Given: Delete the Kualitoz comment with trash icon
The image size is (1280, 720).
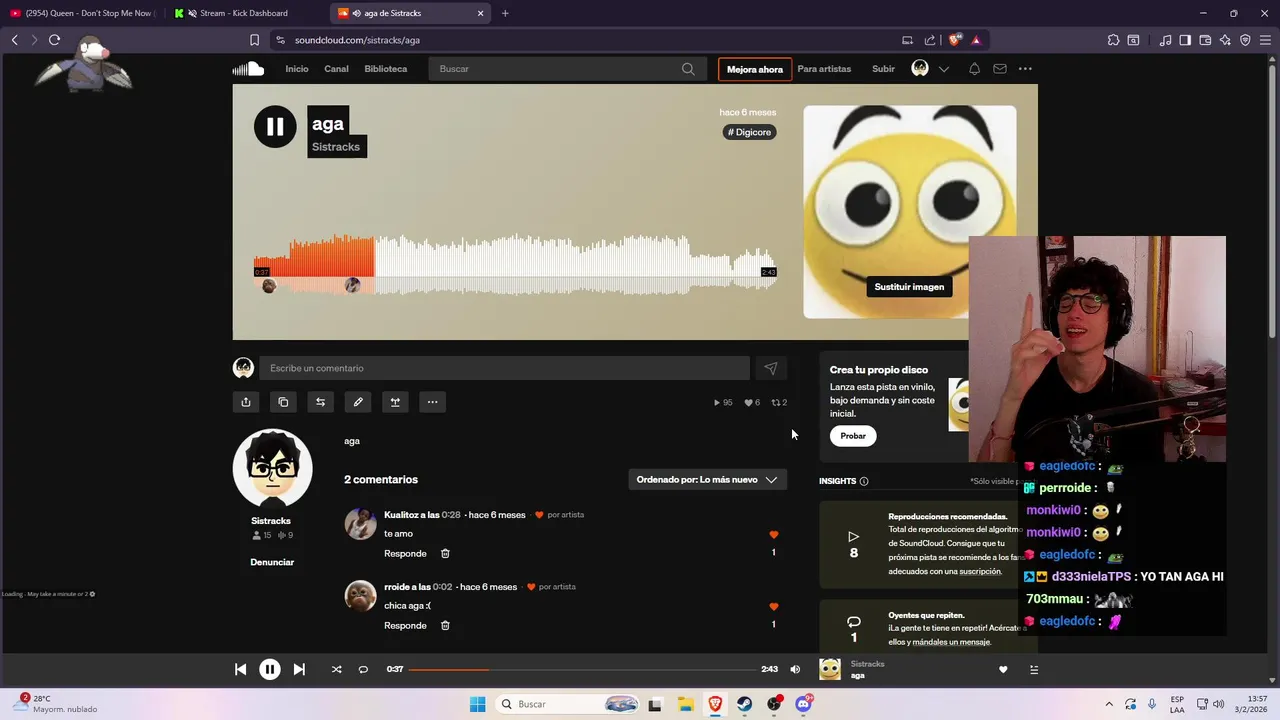Looking at the screenshot, I should coord(445,553).
